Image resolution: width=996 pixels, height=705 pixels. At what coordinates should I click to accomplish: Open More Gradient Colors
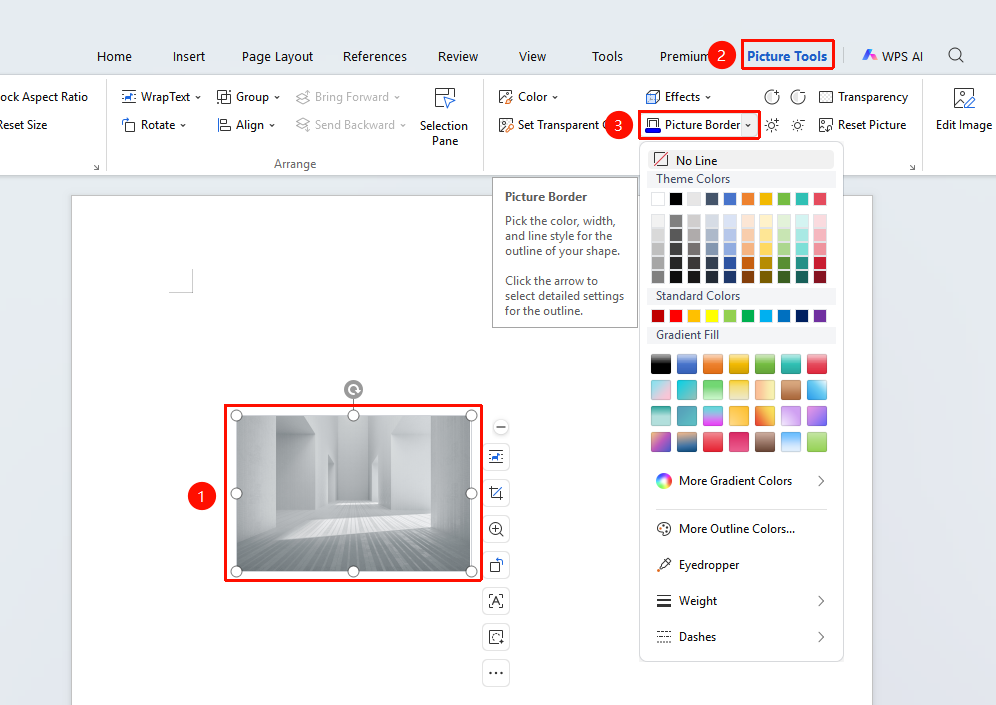pyautogui.click(x=741, y=481)
